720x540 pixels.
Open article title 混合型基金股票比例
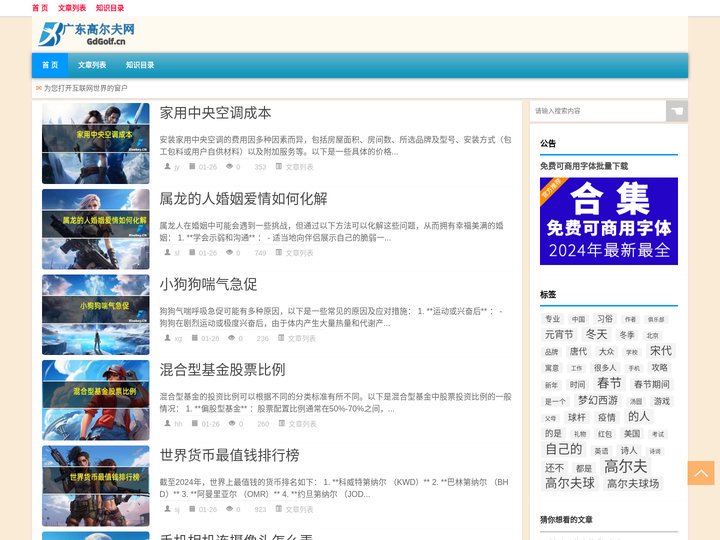point(223,370)
